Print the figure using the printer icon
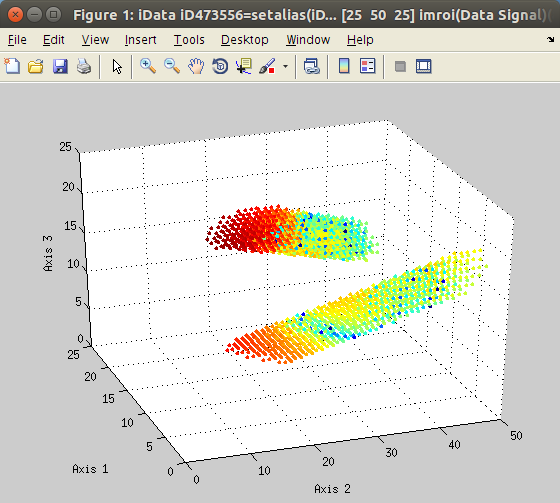This screenshot has width=560, height=503. tap(84, 66)
